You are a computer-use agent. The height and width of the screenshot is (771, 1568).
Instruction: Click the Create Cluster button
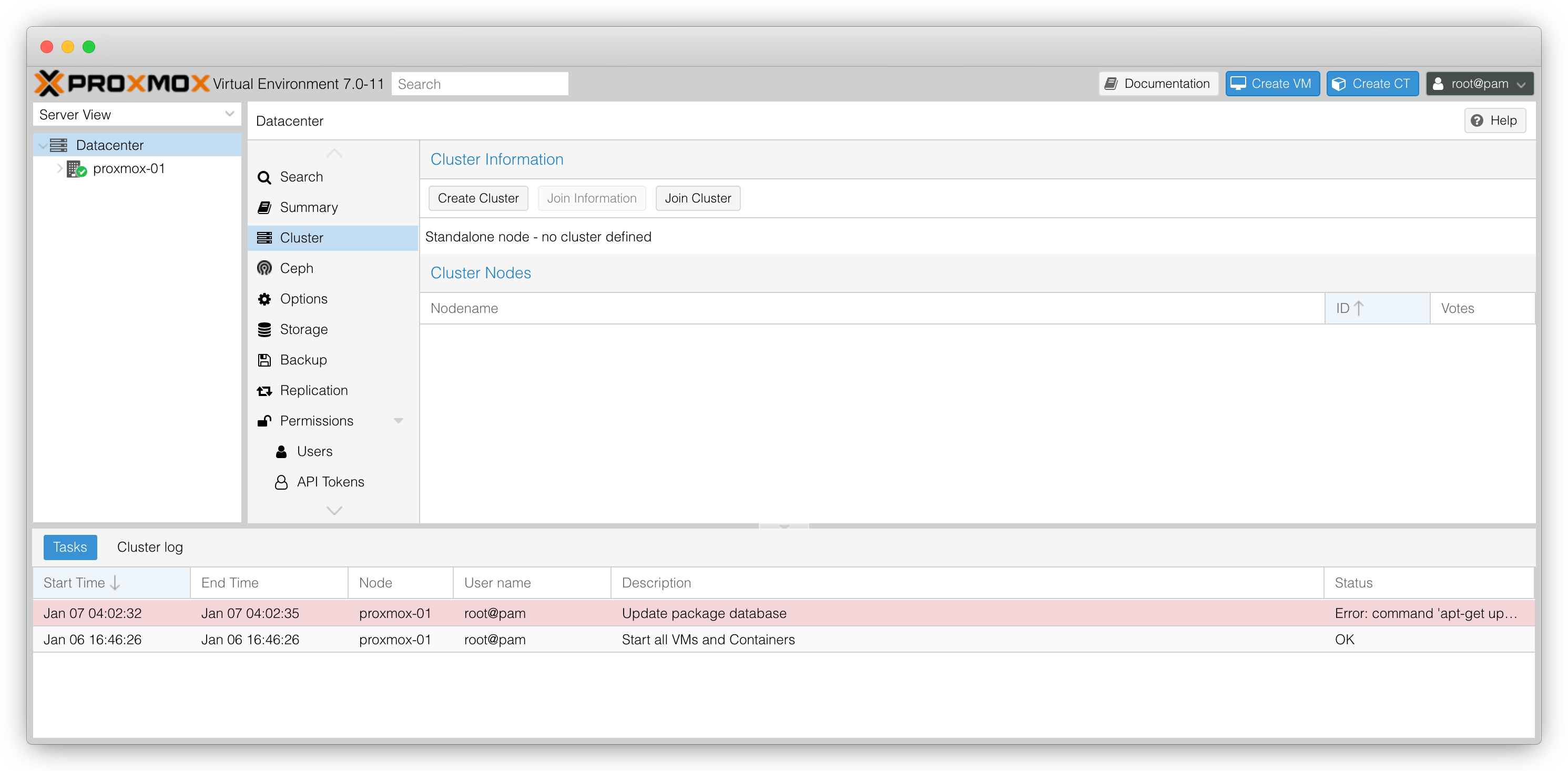tap(478, 199)
